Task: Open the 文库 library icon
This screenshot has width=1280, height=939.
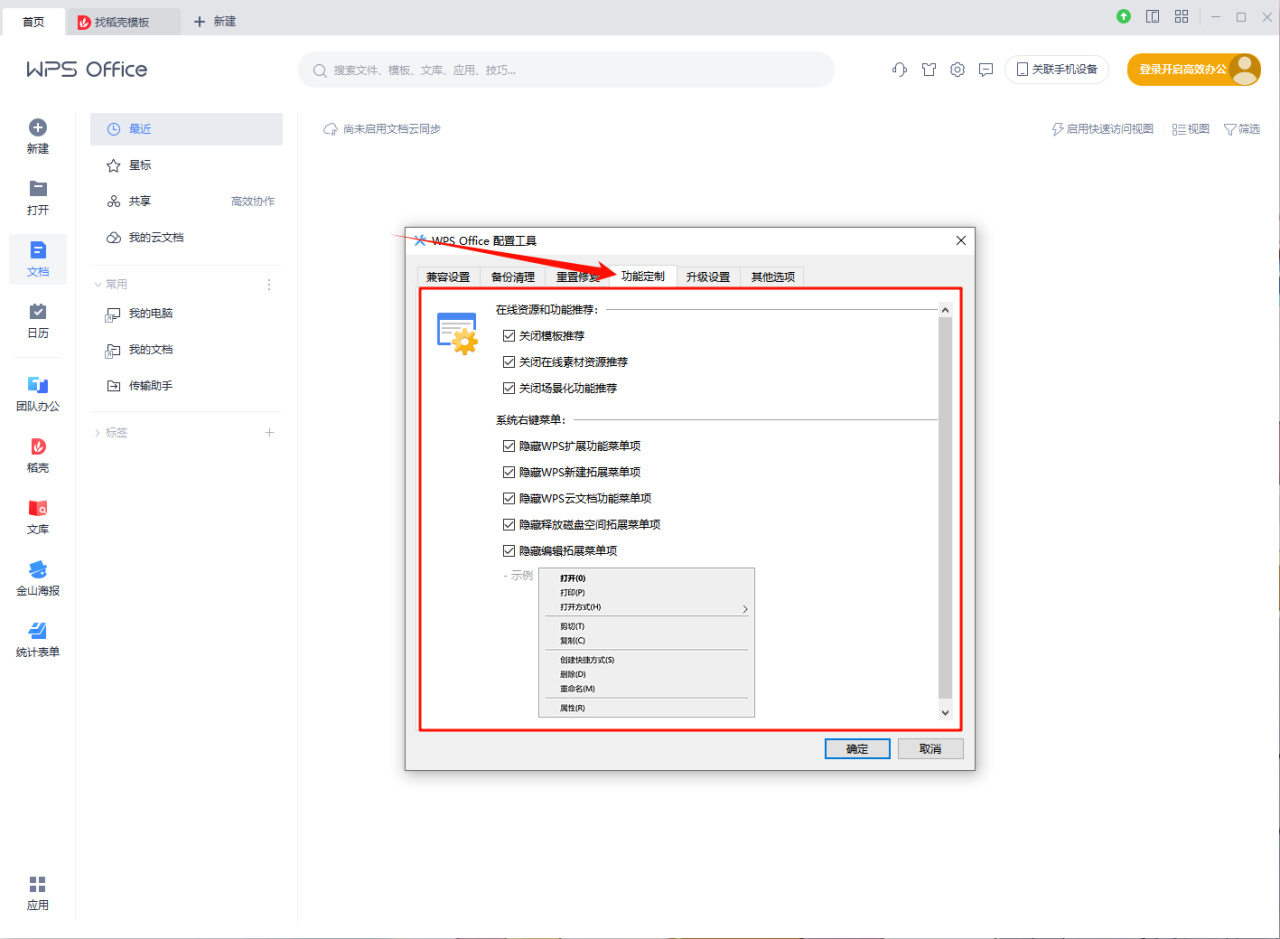Action: tap(38, 508)
